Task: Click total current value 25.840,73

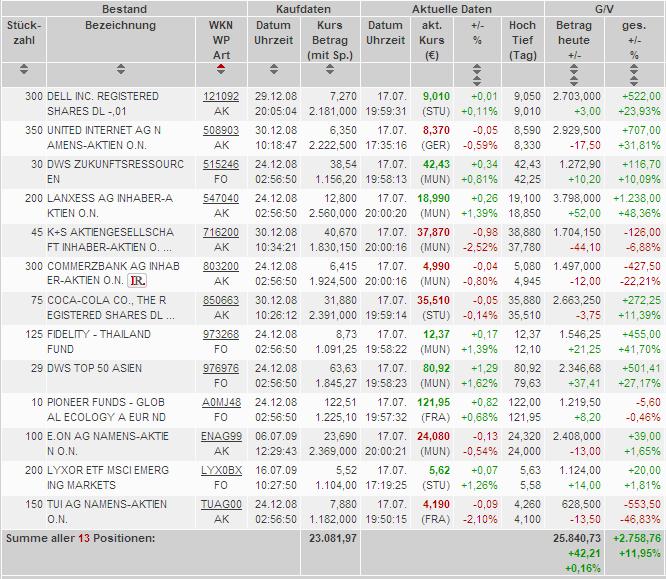Action: 577,538
